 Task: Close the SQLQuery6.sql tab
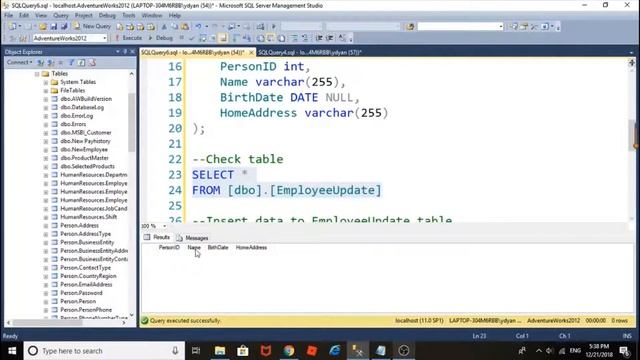pyautogui.click(x=251, y=52)
